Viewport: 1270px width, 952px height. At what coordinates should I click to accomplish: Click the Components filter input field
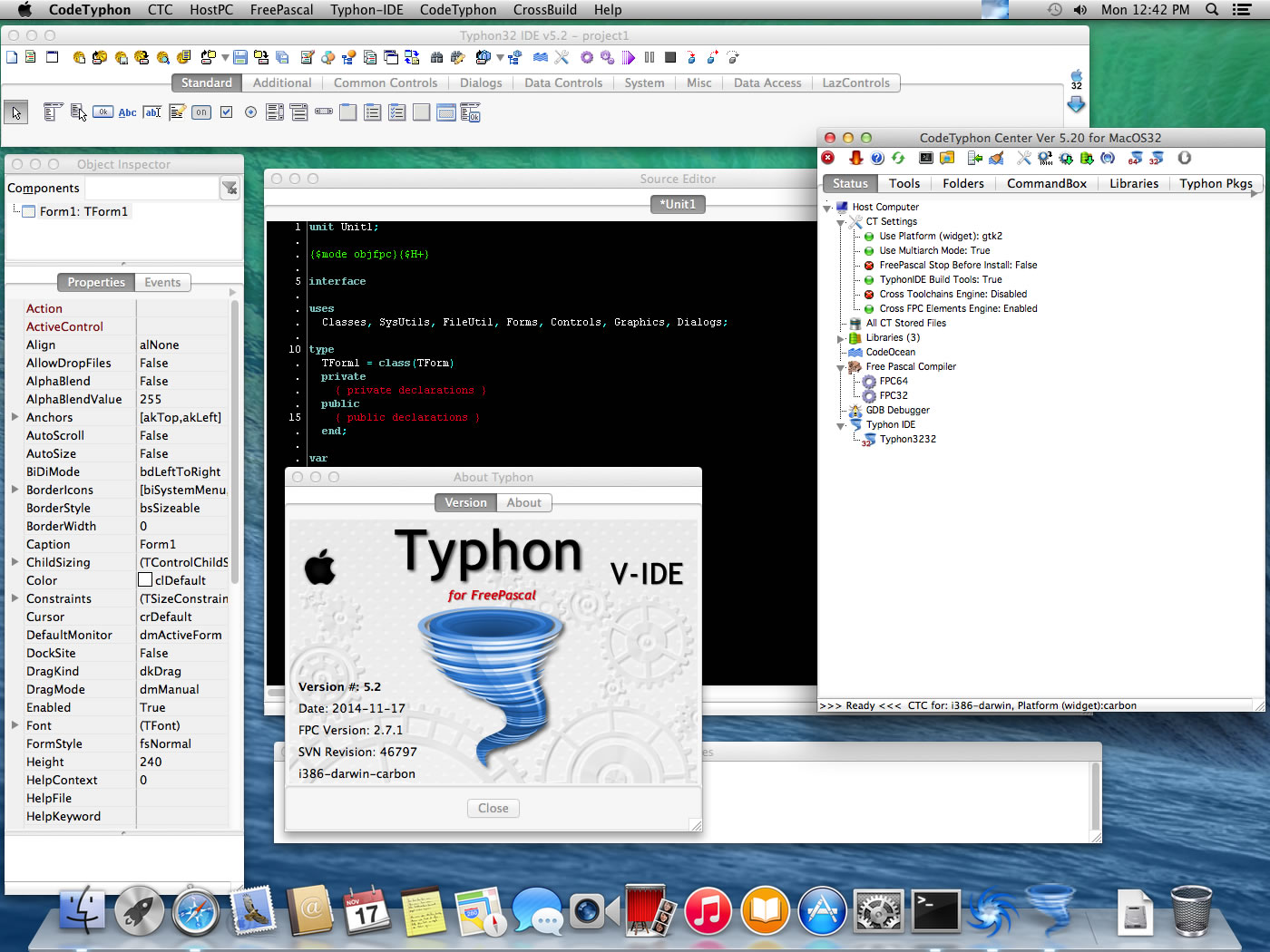[151, 188]
